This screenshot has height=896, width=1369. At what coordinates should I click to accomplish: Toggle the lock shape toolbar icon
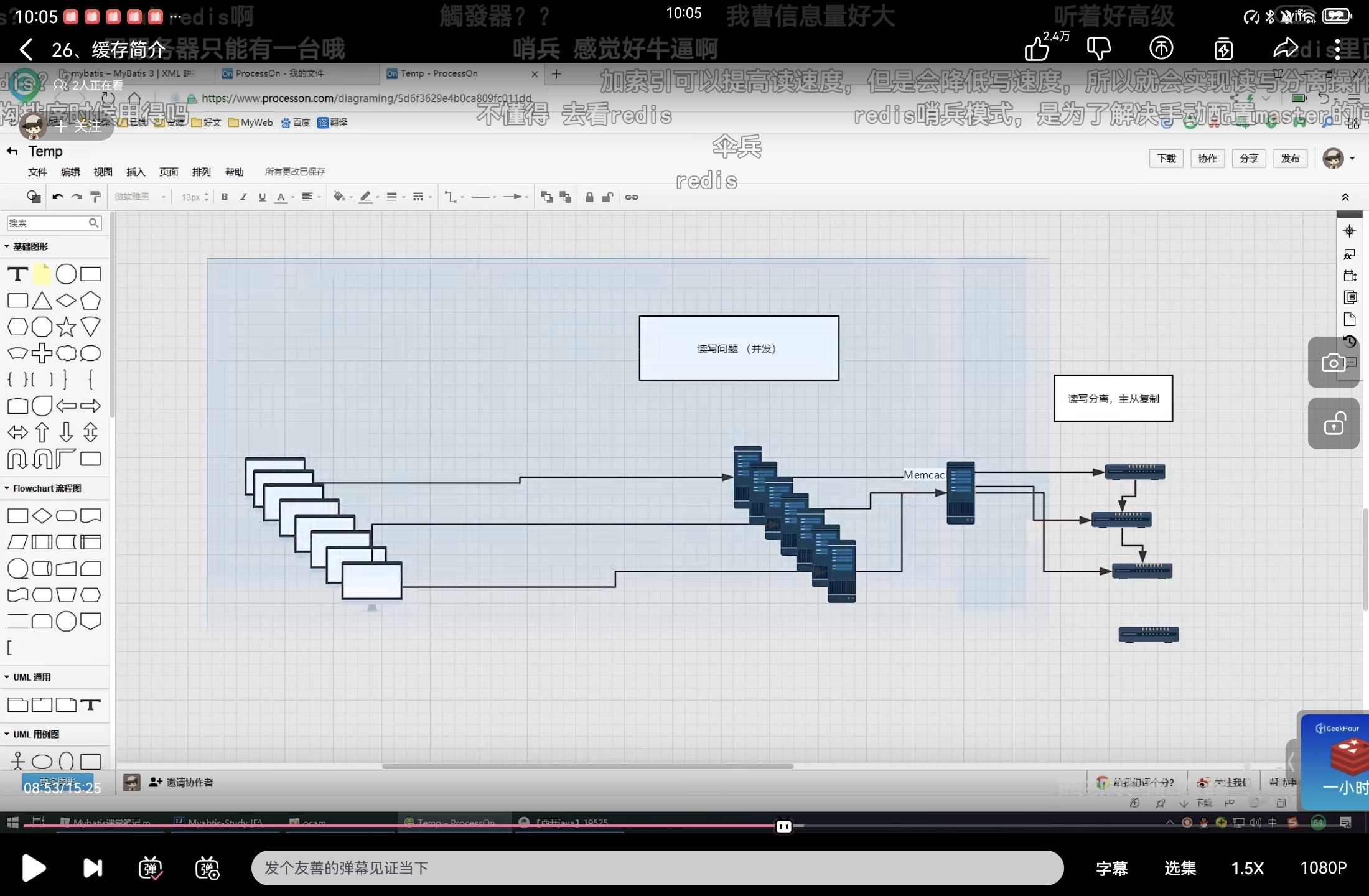click(589, 197)
